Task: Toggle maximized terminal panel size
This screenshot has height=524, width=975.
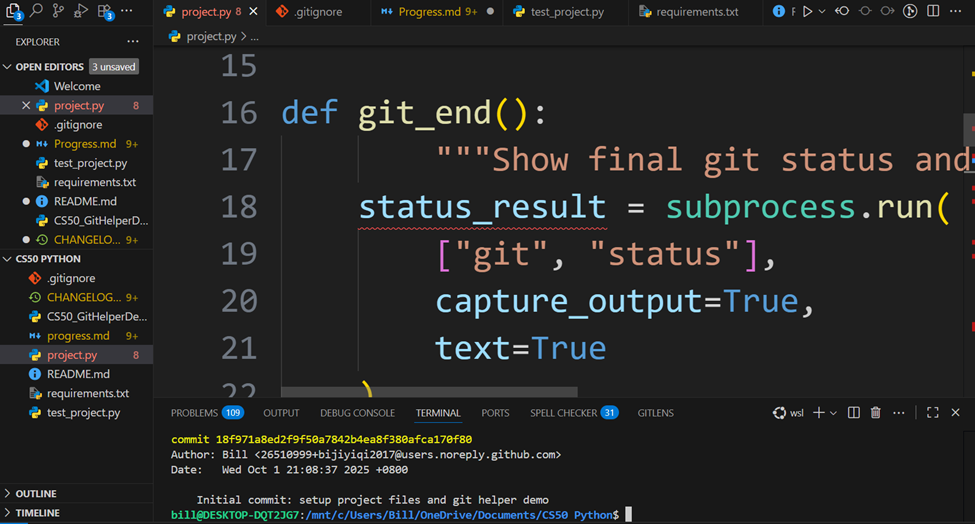Action: (932, 413)
